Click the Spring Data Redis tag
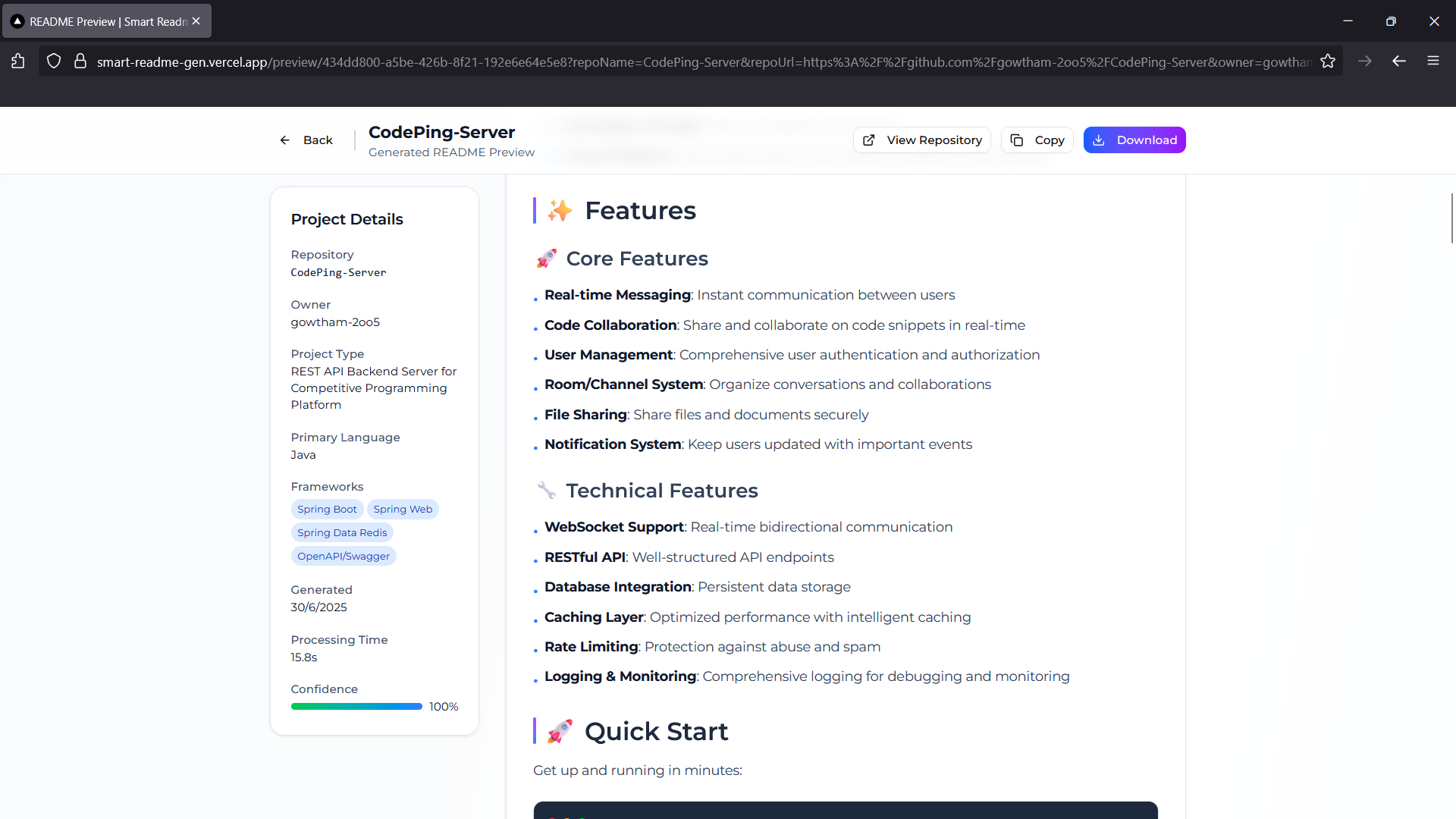The width and height of the screenshot is (1456, 819). click(342, 533)
